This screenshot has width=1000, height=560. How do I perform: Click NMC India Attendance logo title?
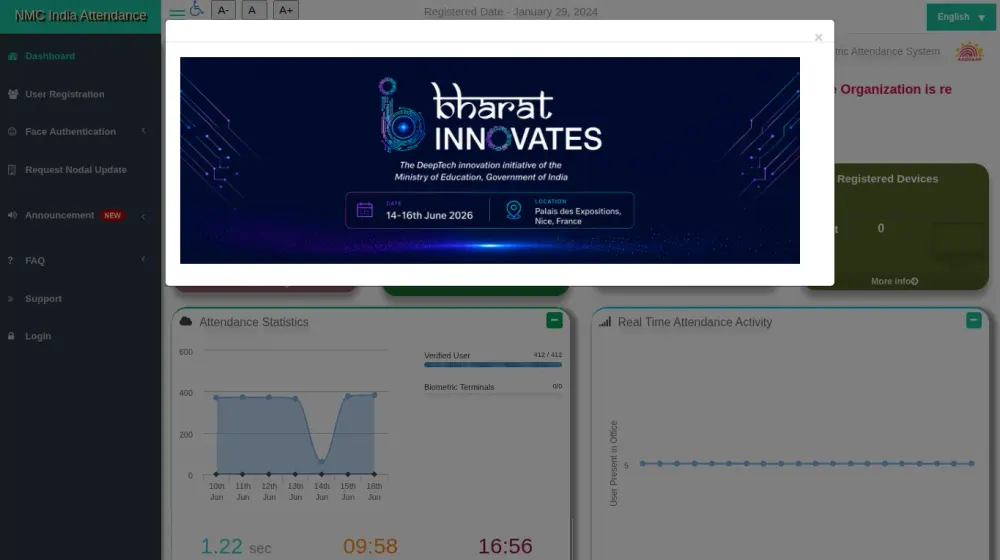(x=80, y=15)
